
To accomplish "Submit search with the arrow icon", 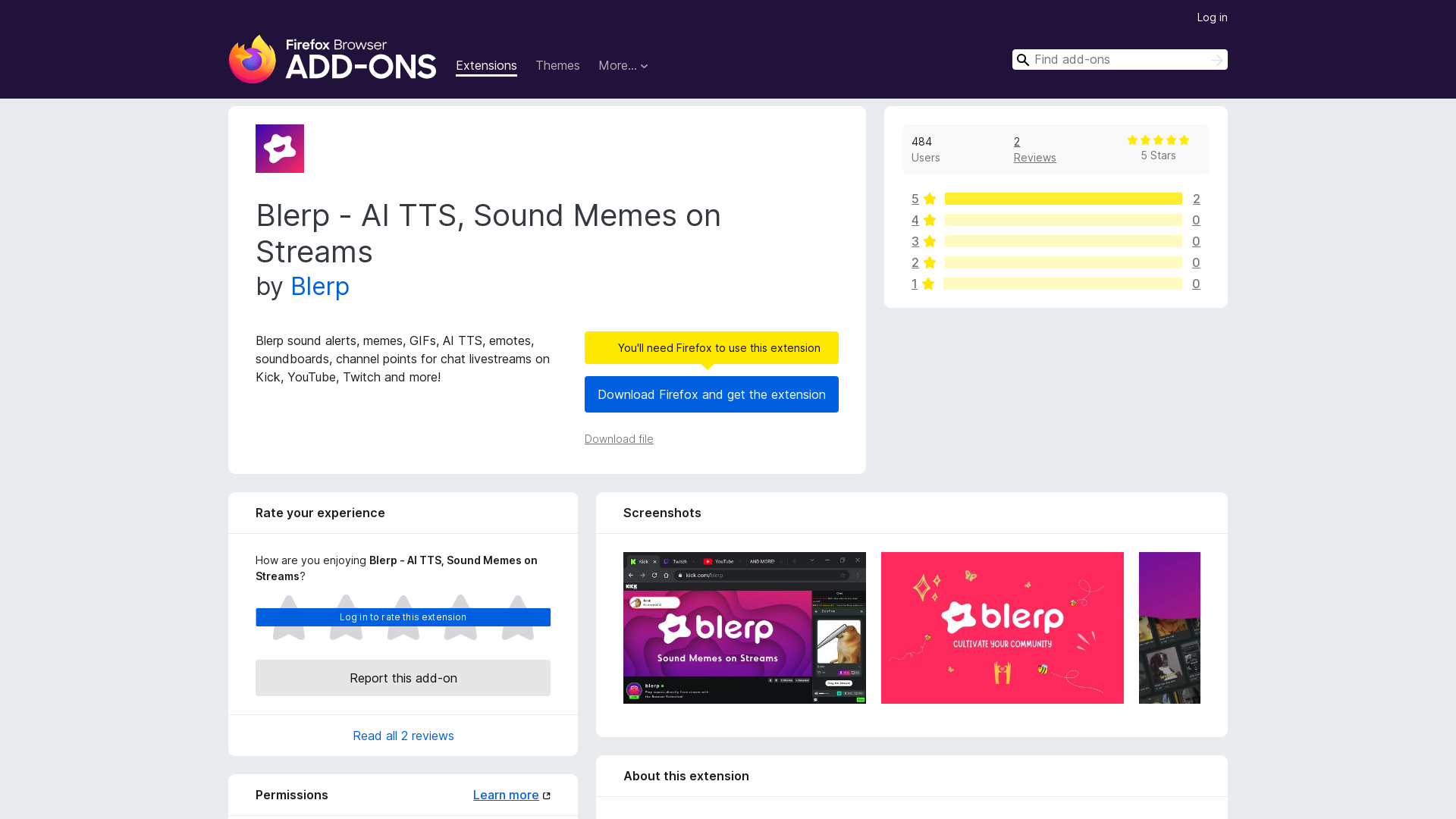I will click(x=1216, y=60).
